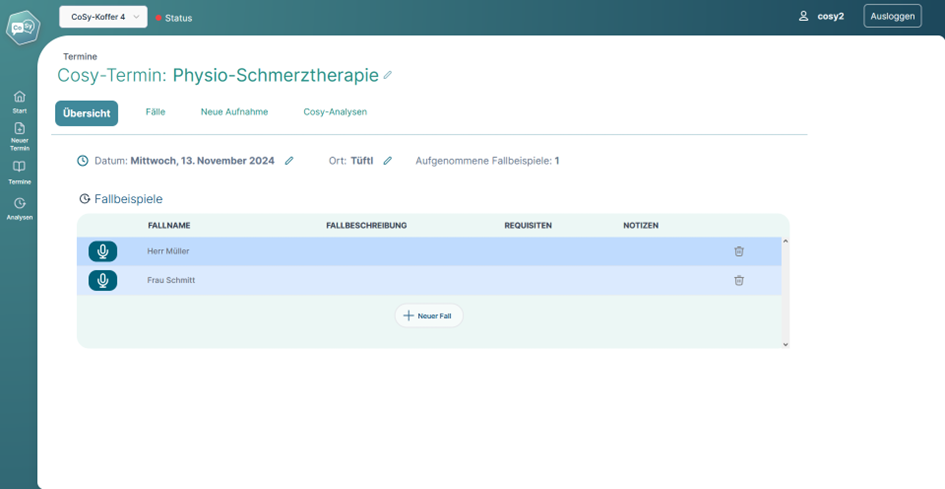Add a case with Neuer Fall button

pos(429,316)
